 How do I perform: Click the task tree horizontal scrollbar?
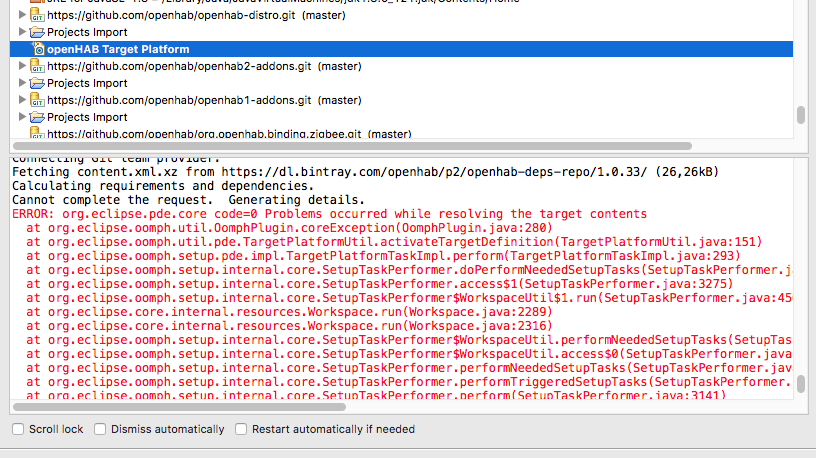click(x=352, y=146)
